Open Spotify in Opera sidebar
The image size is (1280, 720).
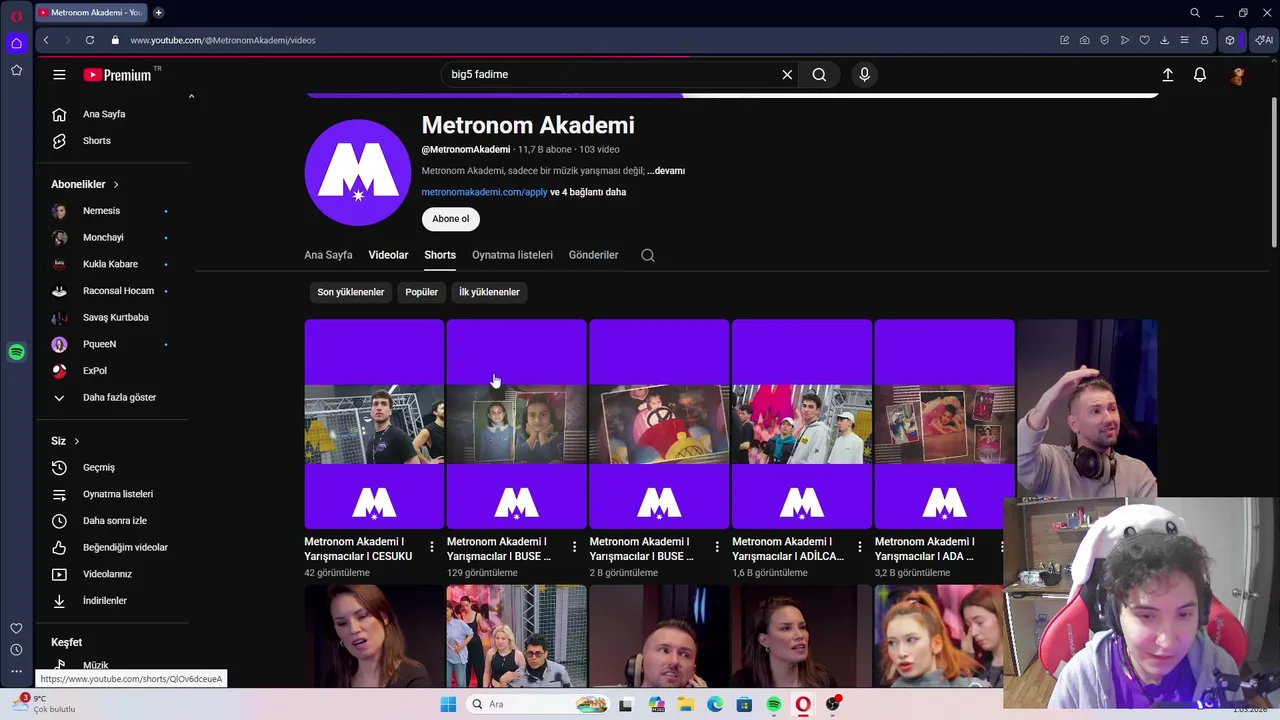tap(16, 352)
